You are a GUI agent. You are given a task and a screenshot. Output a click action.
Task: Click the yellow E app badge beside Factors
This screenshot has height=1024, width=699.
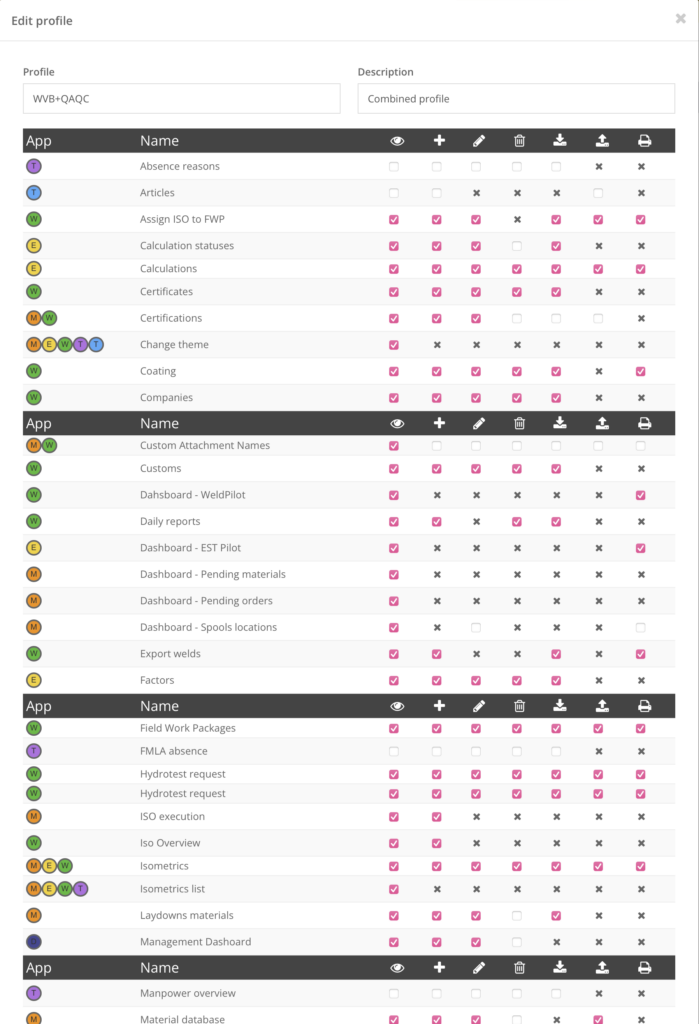[x=34, y=680]
